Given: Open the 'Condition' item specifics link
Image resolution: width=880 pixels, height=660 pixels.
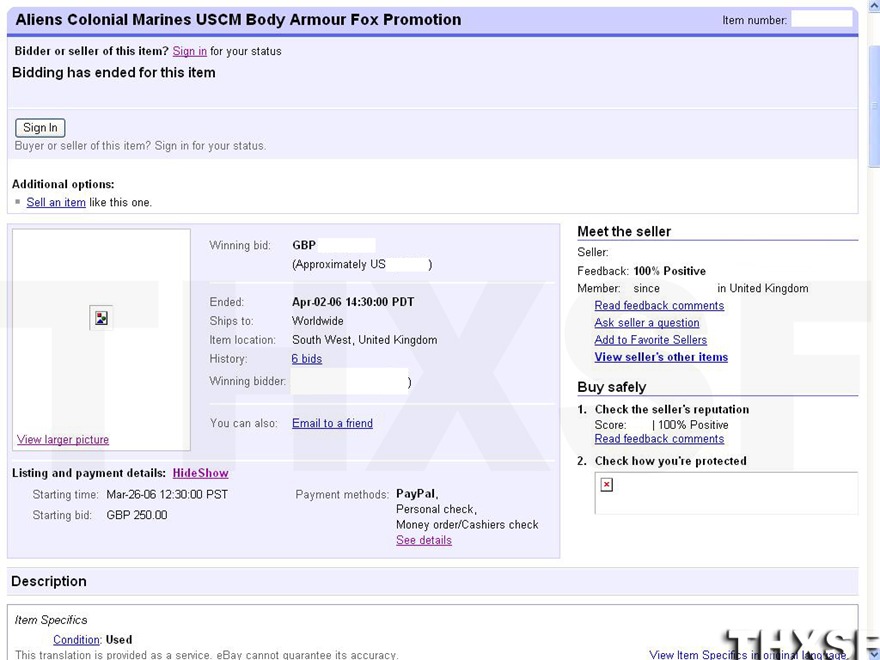Looking at the screenshot, I should [76, 640].
